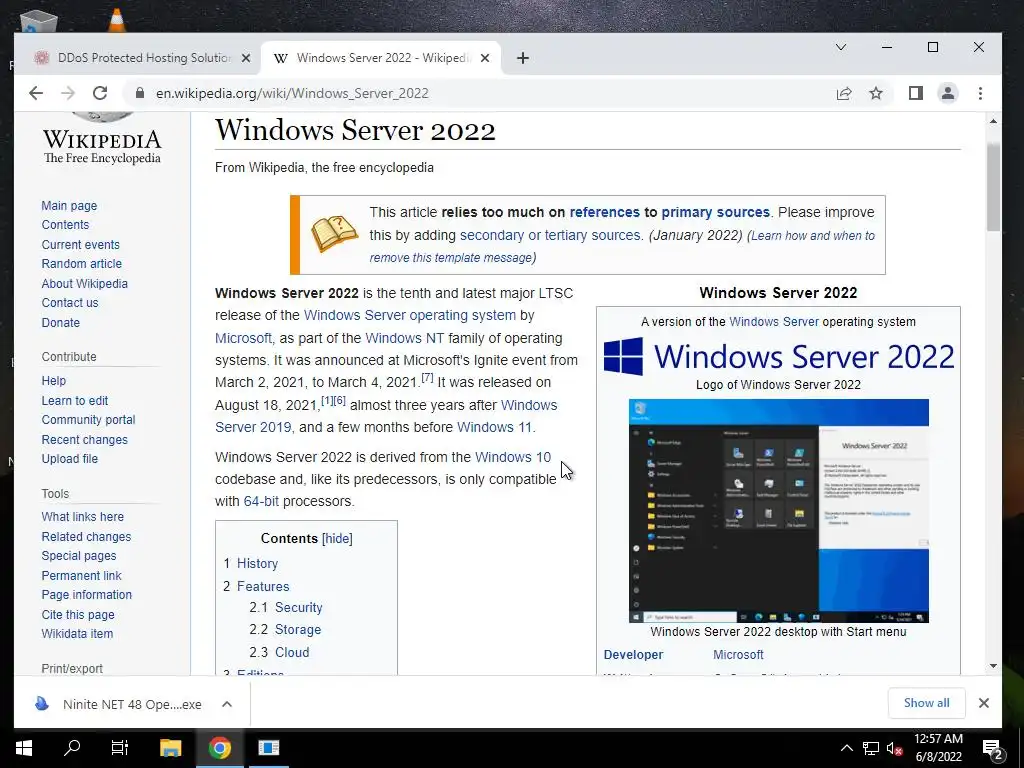The width and height of the screenshot is (1024, 768).
Task: Open Page information
Action: [x=87, y=595]
